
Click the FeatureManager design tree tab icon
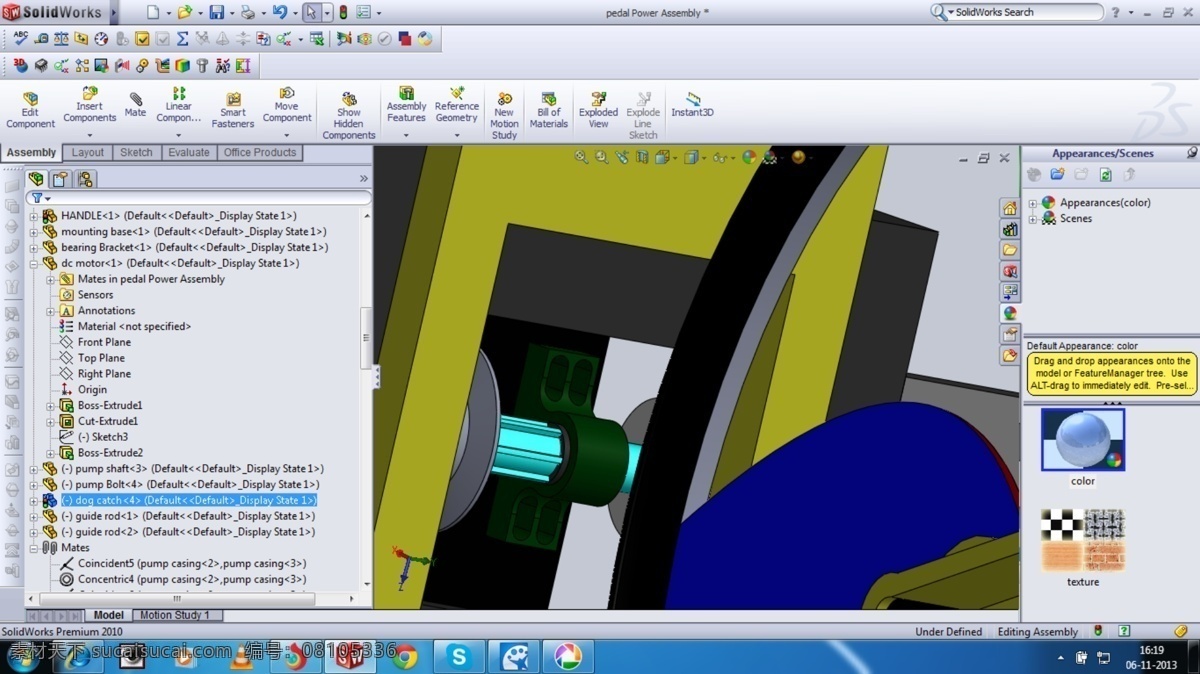coord(36,179)
